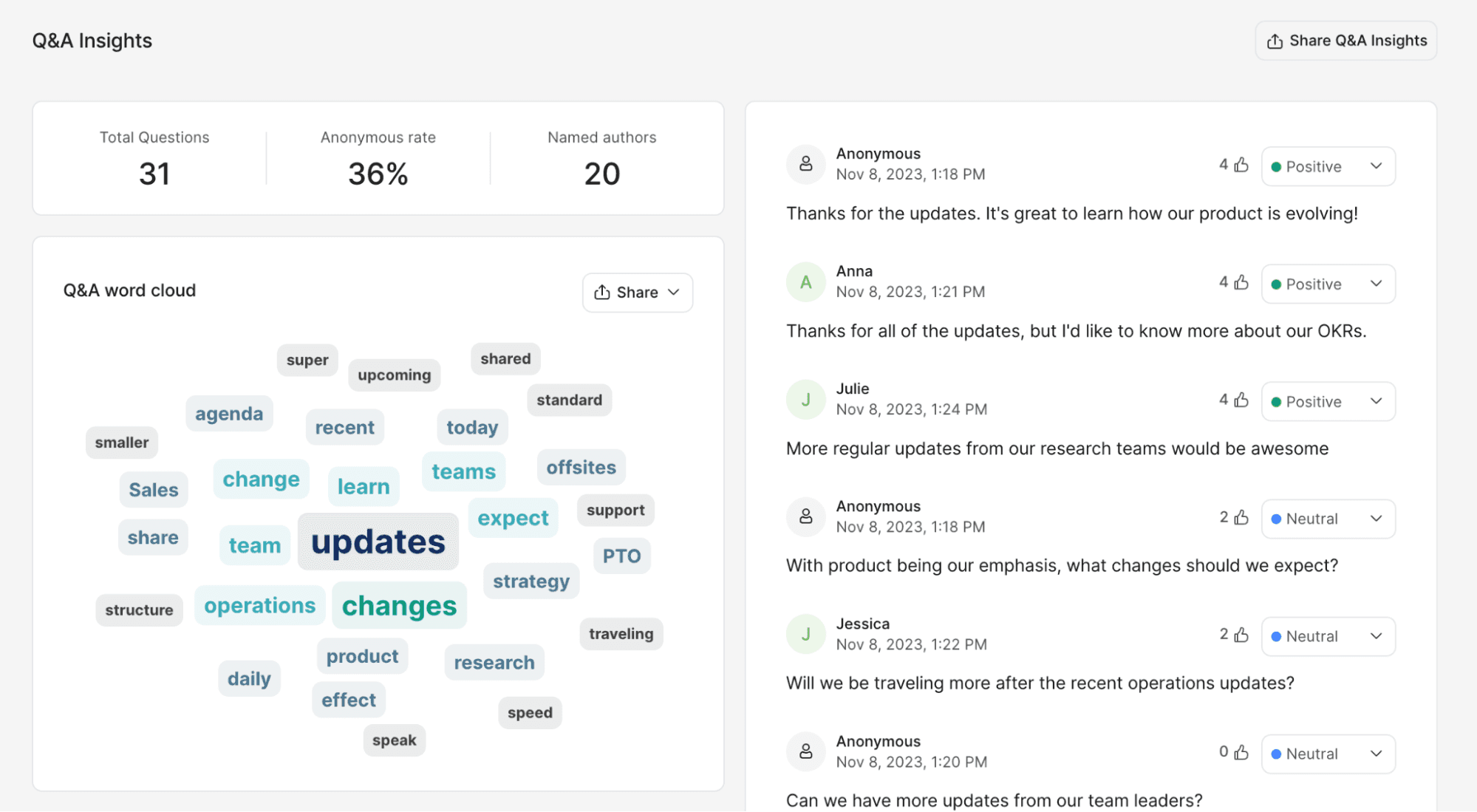Open Neutral dropdown for the 'changes should we expect' question

(x=1328, y=519)
